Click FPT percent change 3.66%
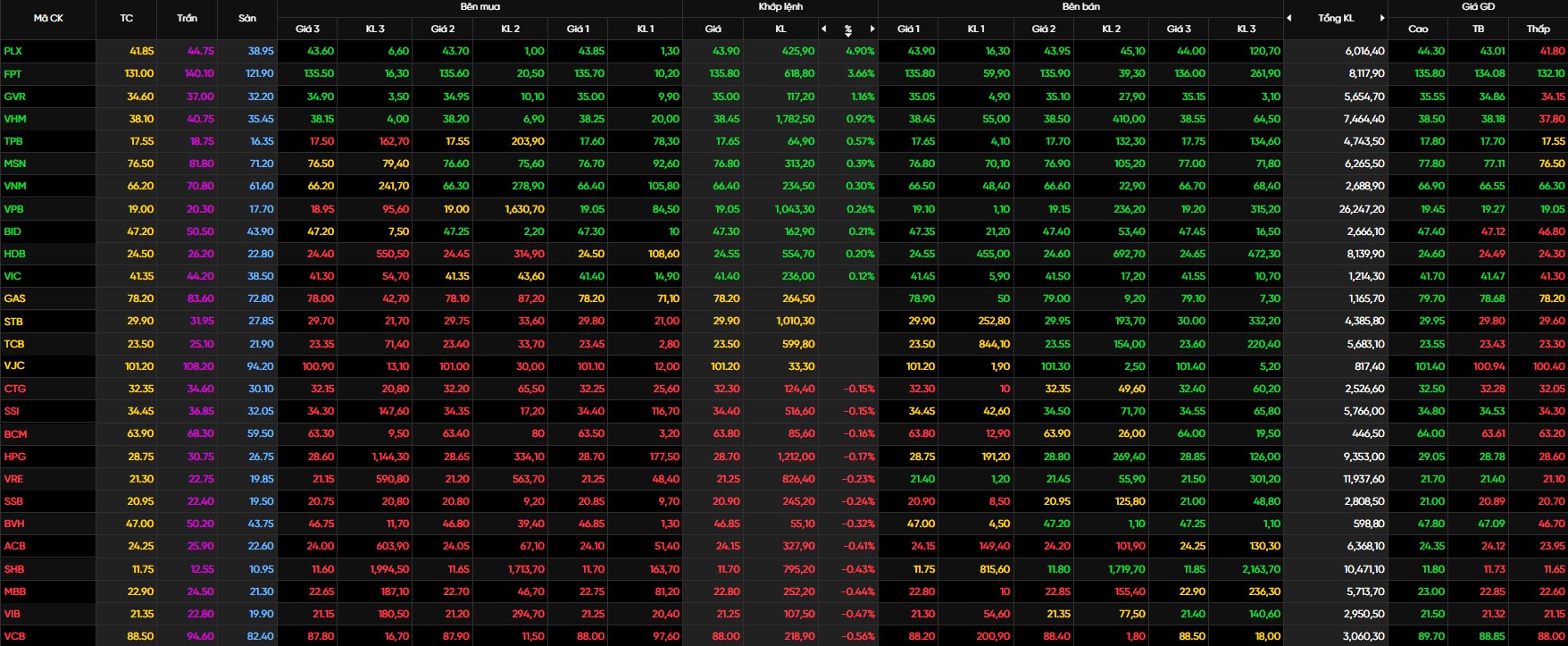 861,73
